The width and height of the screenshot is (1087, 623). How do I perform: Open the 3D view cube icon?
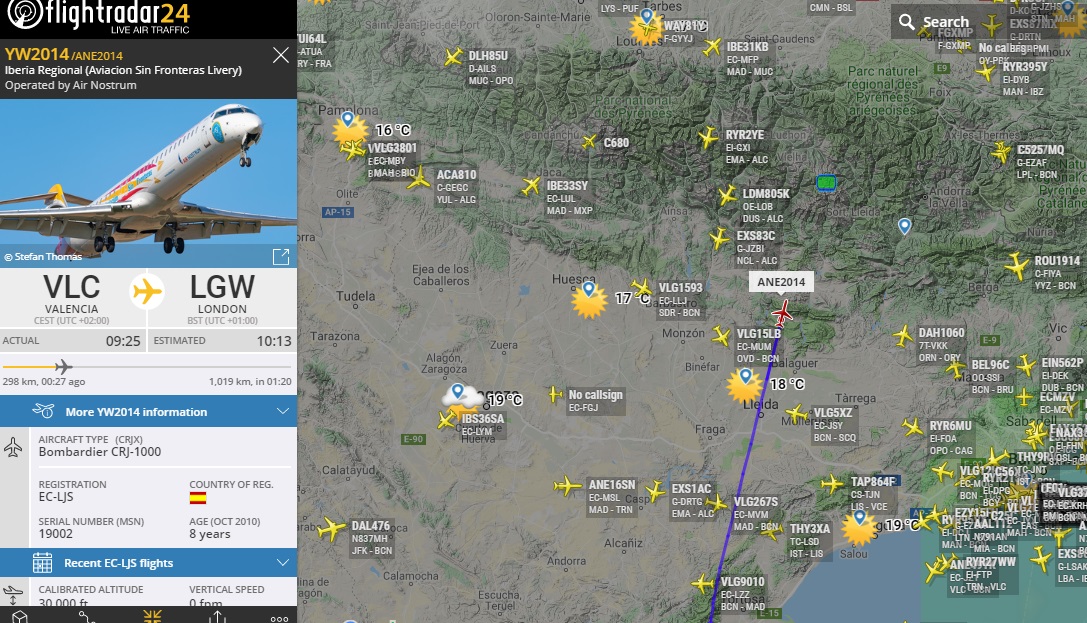[x=19, y=617]
